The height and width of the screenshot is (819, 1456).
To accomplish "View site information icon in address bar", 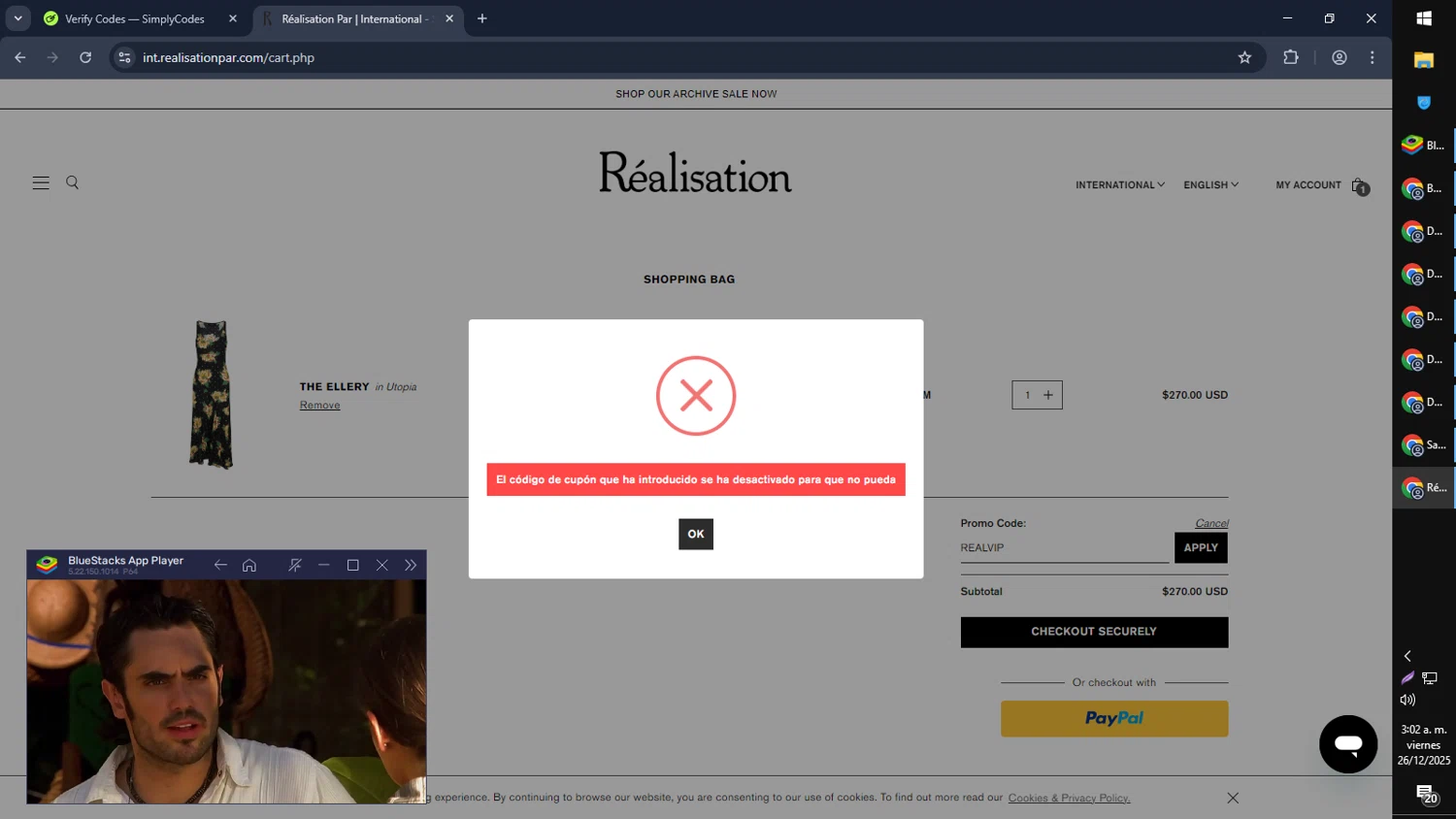I will click(x=124, y=57).
